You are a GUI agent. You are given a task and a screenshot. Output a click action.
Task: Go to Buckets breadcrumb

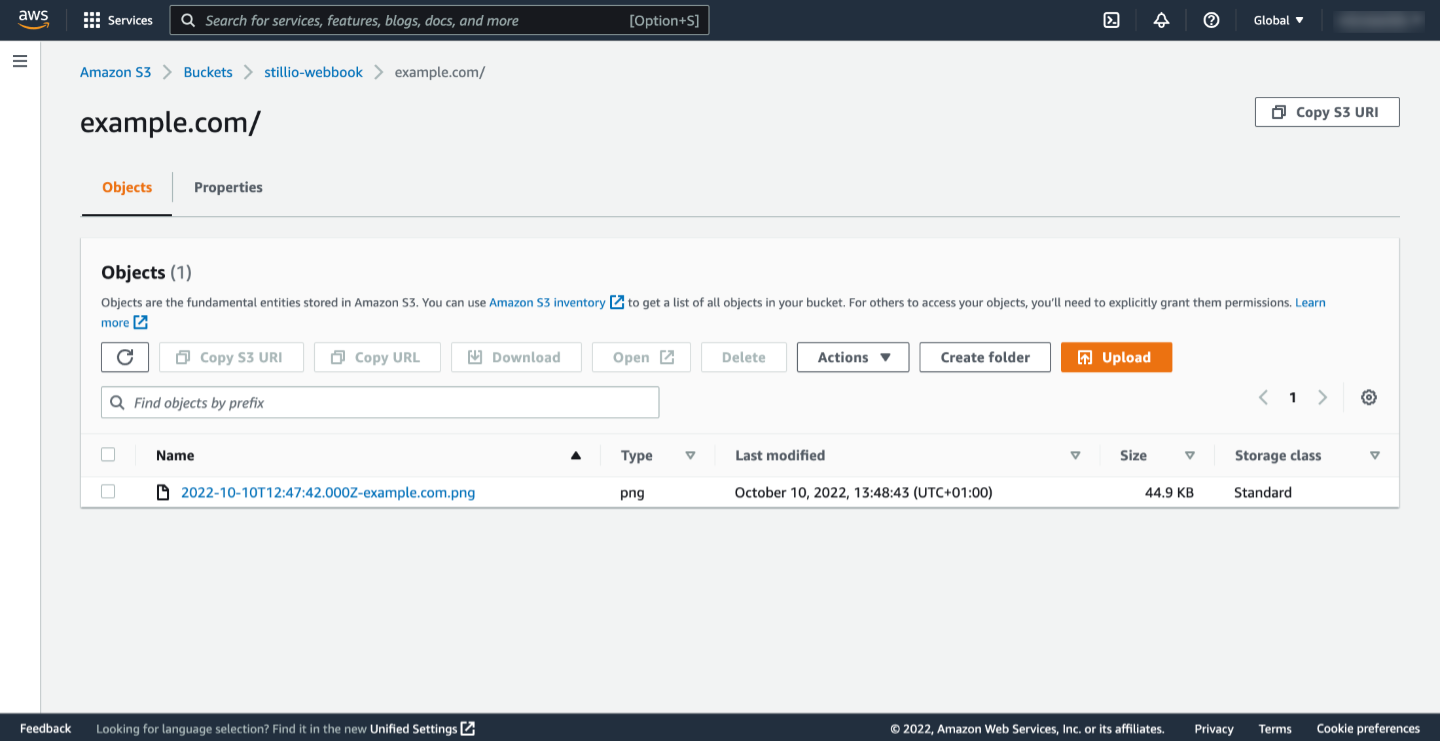[208, 72]
